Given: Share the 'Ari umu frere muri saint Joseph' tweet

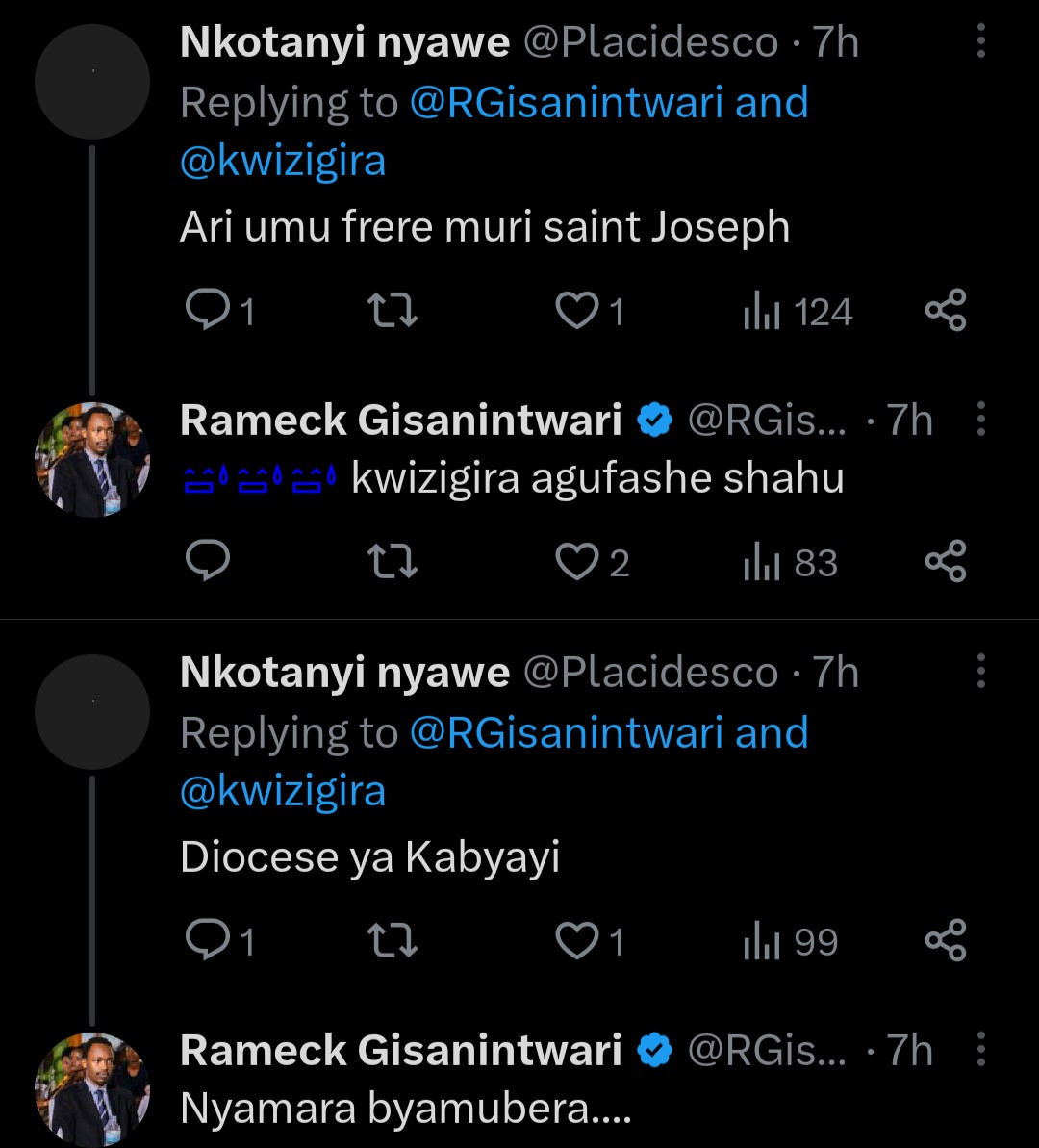Looking at the screenshot, I should 945,312.
